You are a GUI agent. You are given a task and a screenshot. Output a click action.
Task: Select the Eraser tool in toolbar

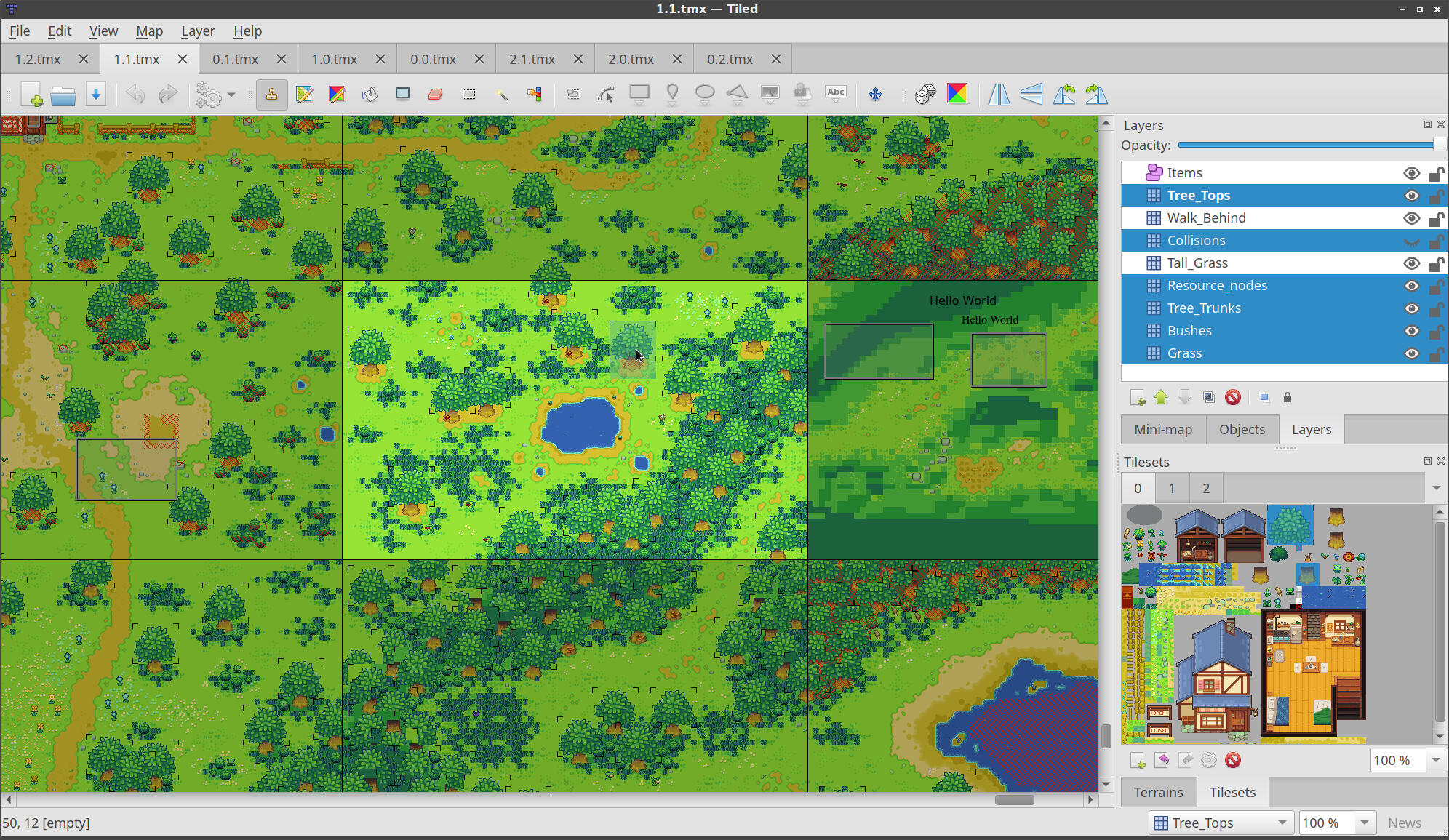(434, 94)
